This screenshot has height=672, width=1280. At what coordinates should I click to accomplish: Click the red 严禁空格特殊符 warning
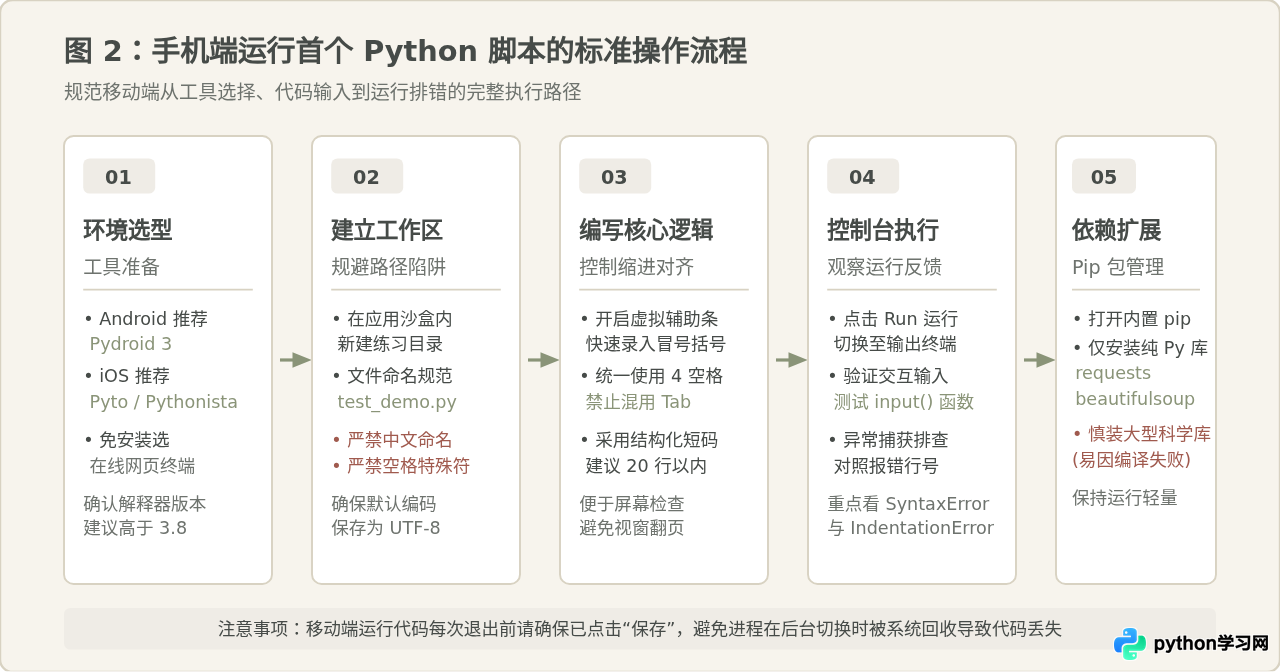coord(401,466)
